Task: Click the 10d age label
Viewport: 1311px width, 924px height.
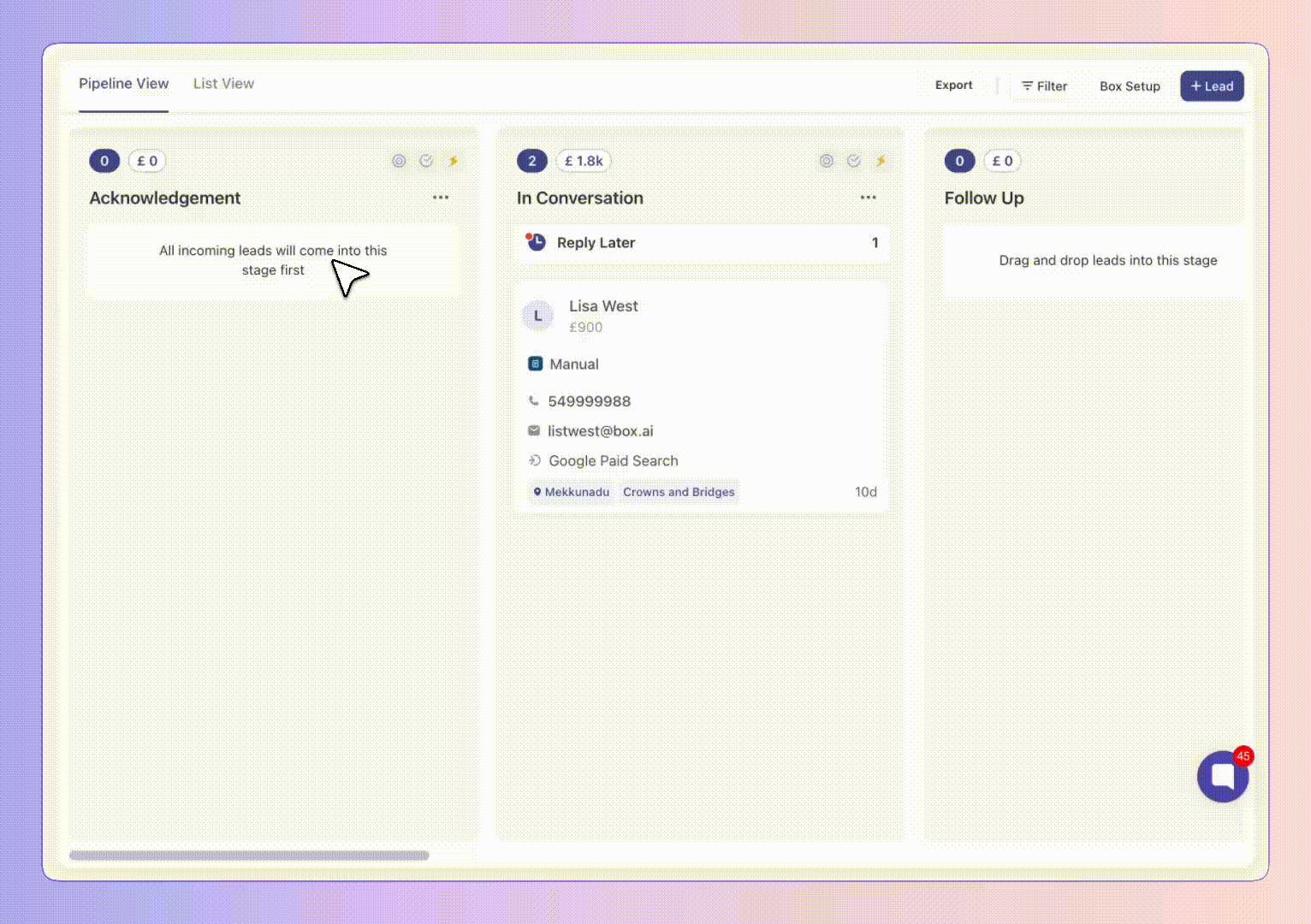Action: 866,492
